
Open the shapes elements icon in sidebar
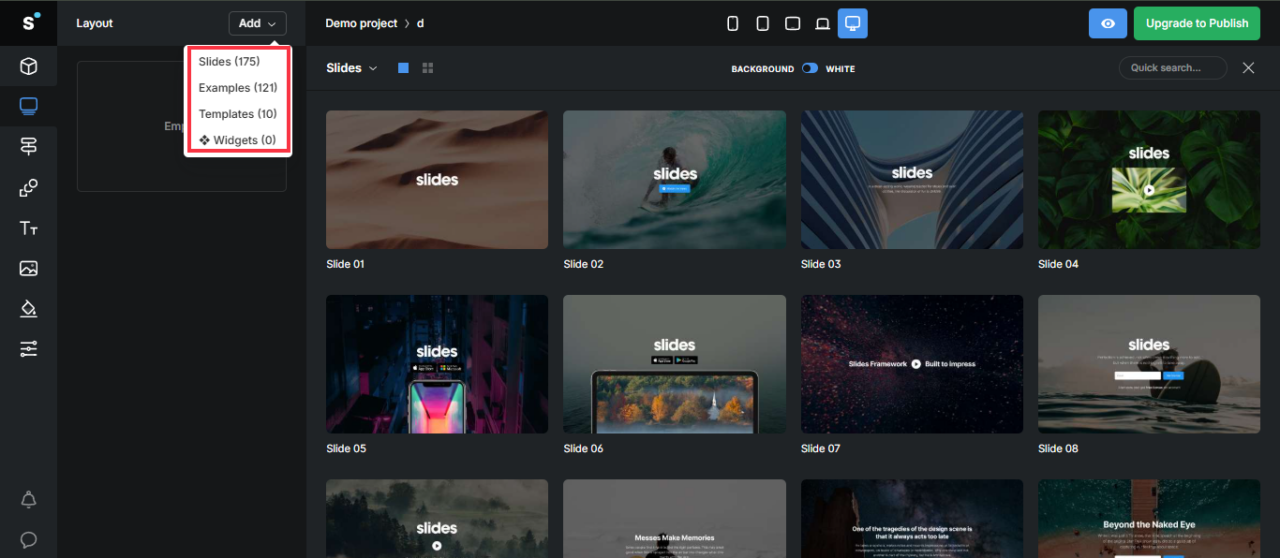click(28, 188)
